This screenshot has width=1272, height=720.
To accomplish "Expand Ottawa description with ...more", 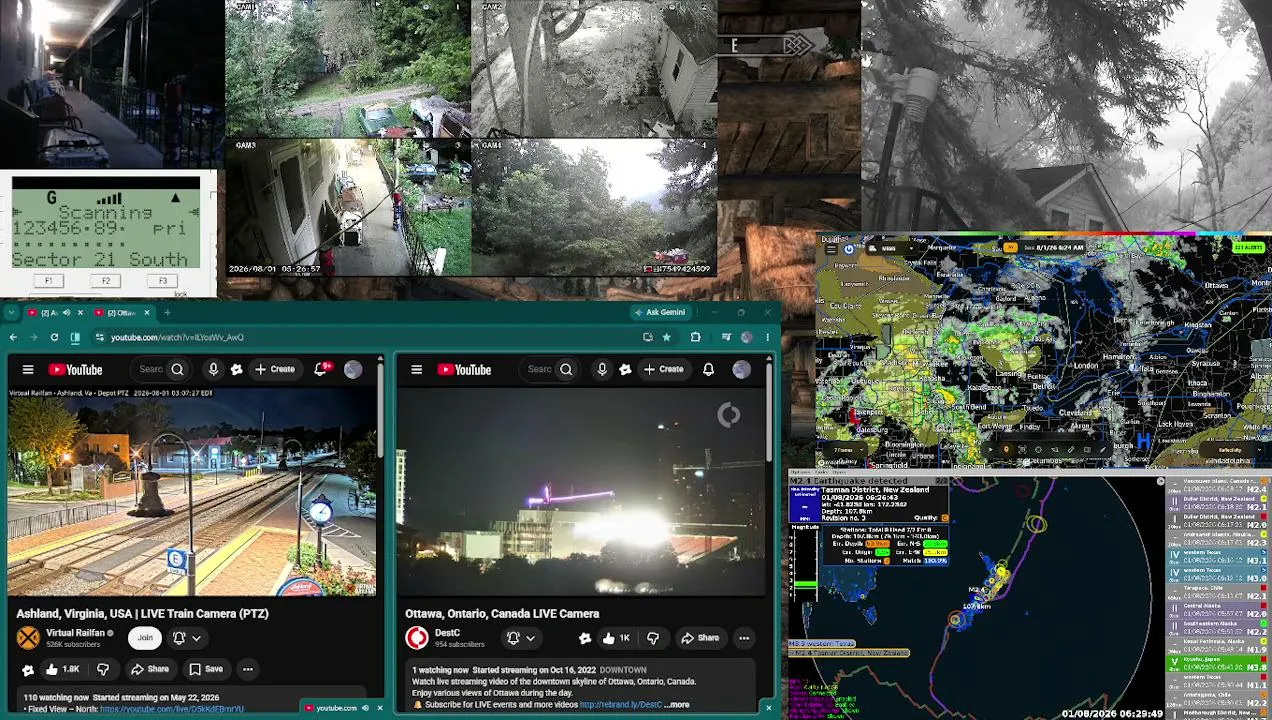I will 677,705.
